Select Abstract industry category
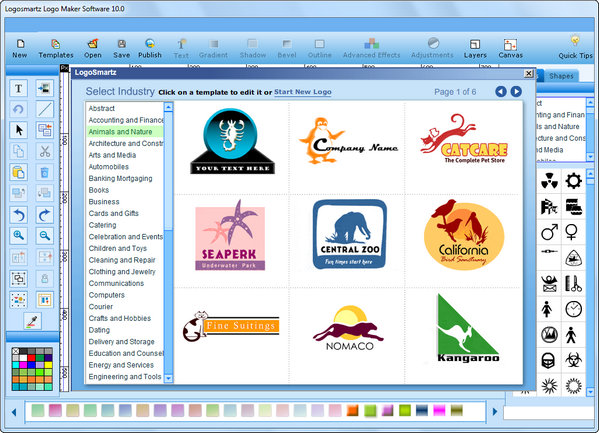The height and width of the screenshot is (433, 599). 102,109
